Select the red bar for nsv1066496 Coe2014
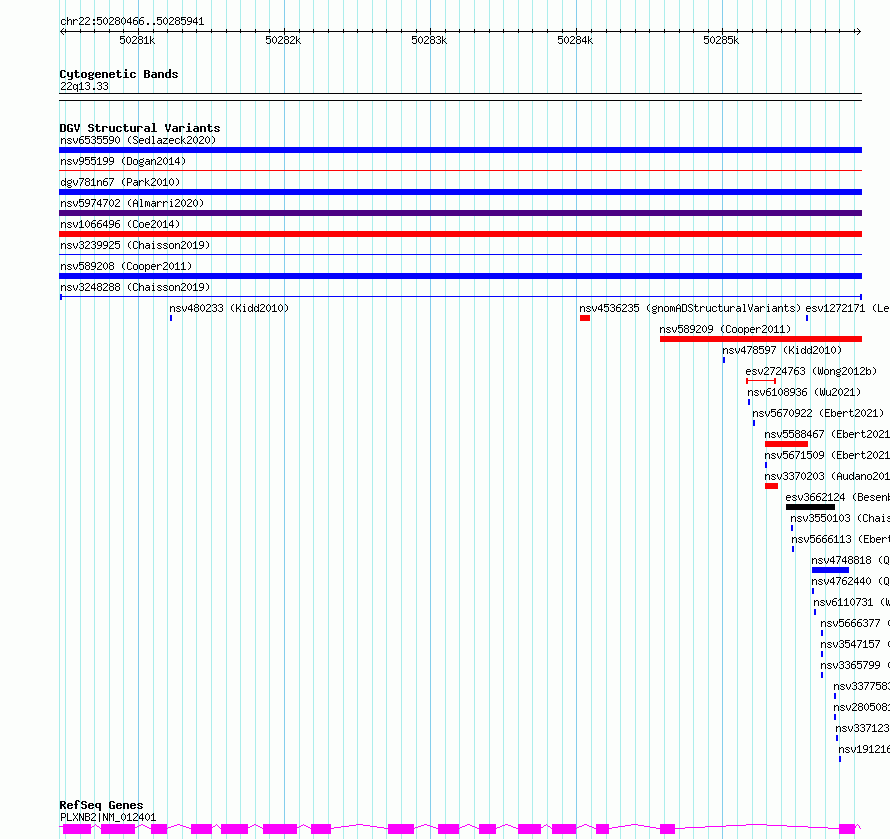 click(460, 234)
